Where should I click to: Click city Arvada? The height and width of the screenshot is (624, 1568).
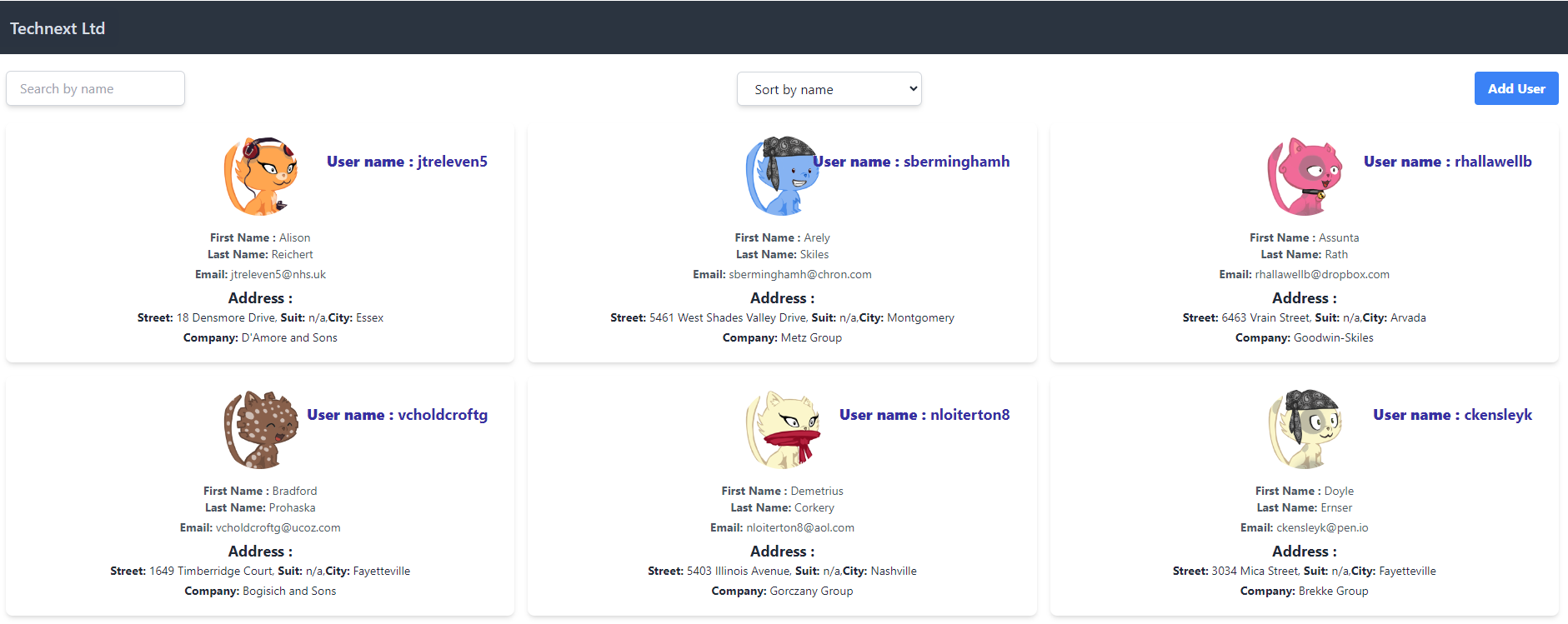click(x=1408, y=317)
